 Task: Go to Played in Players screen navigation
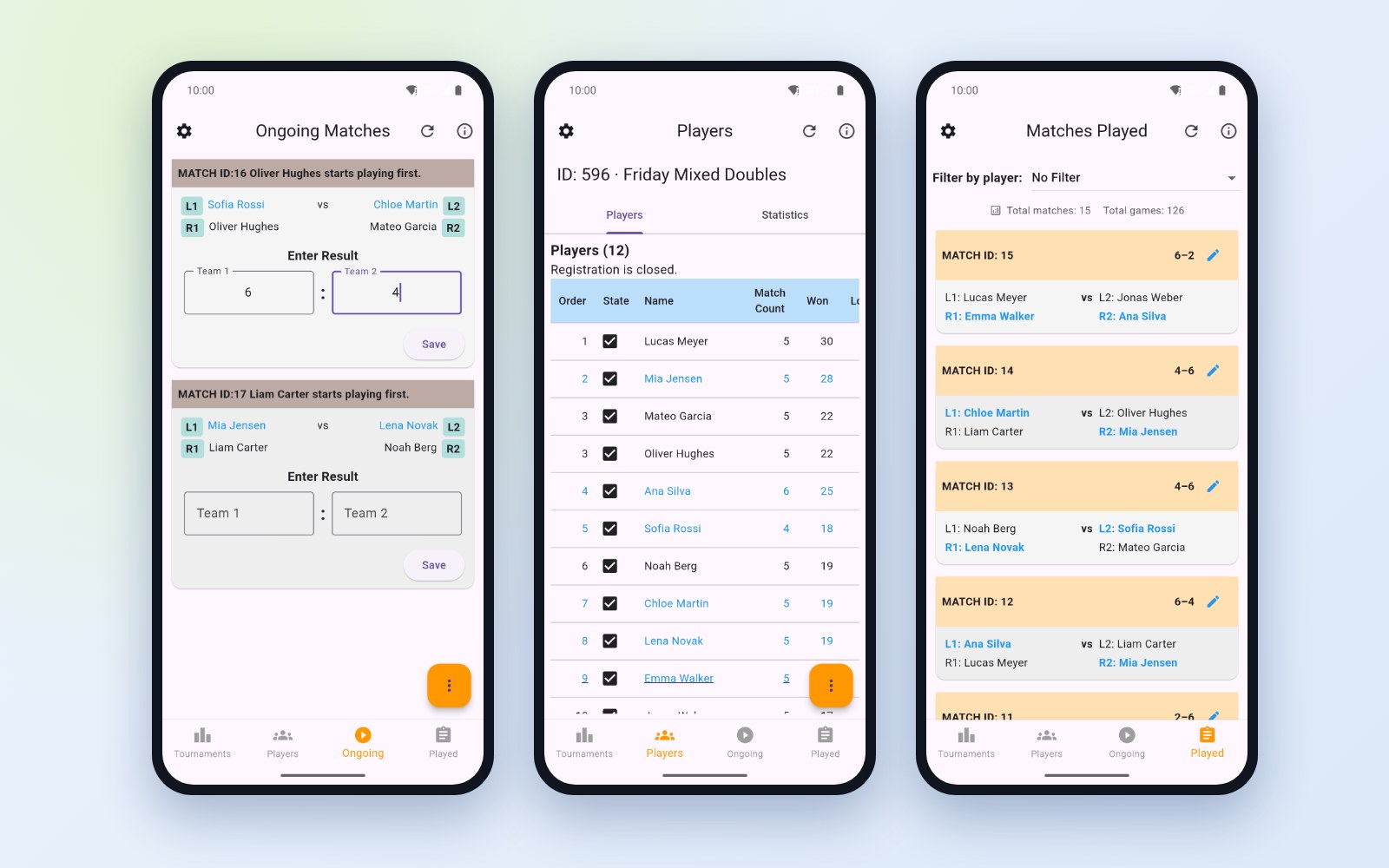[x=825, y=743]
